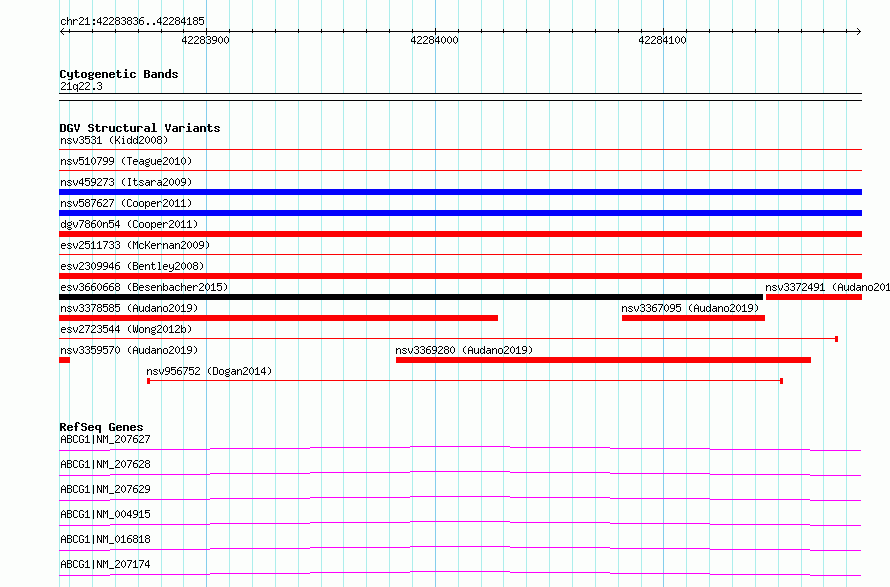
Task: Click the nsv587627 (Cooper2011) variant label
Action: (x=126, y=203)
